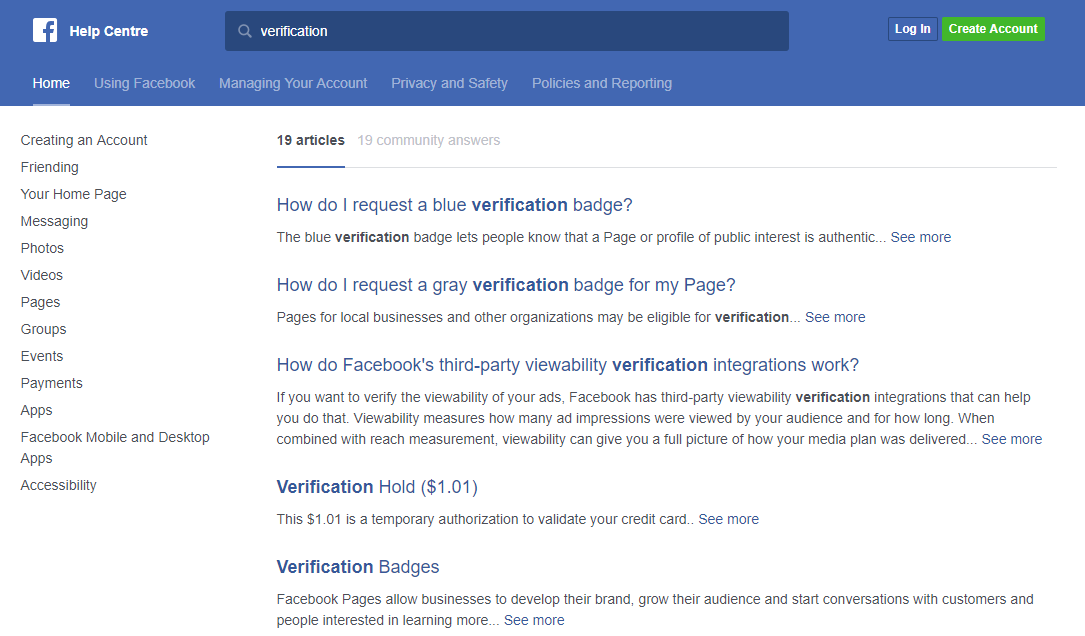Switch to 19 community answers tab

tap(428, 140)
